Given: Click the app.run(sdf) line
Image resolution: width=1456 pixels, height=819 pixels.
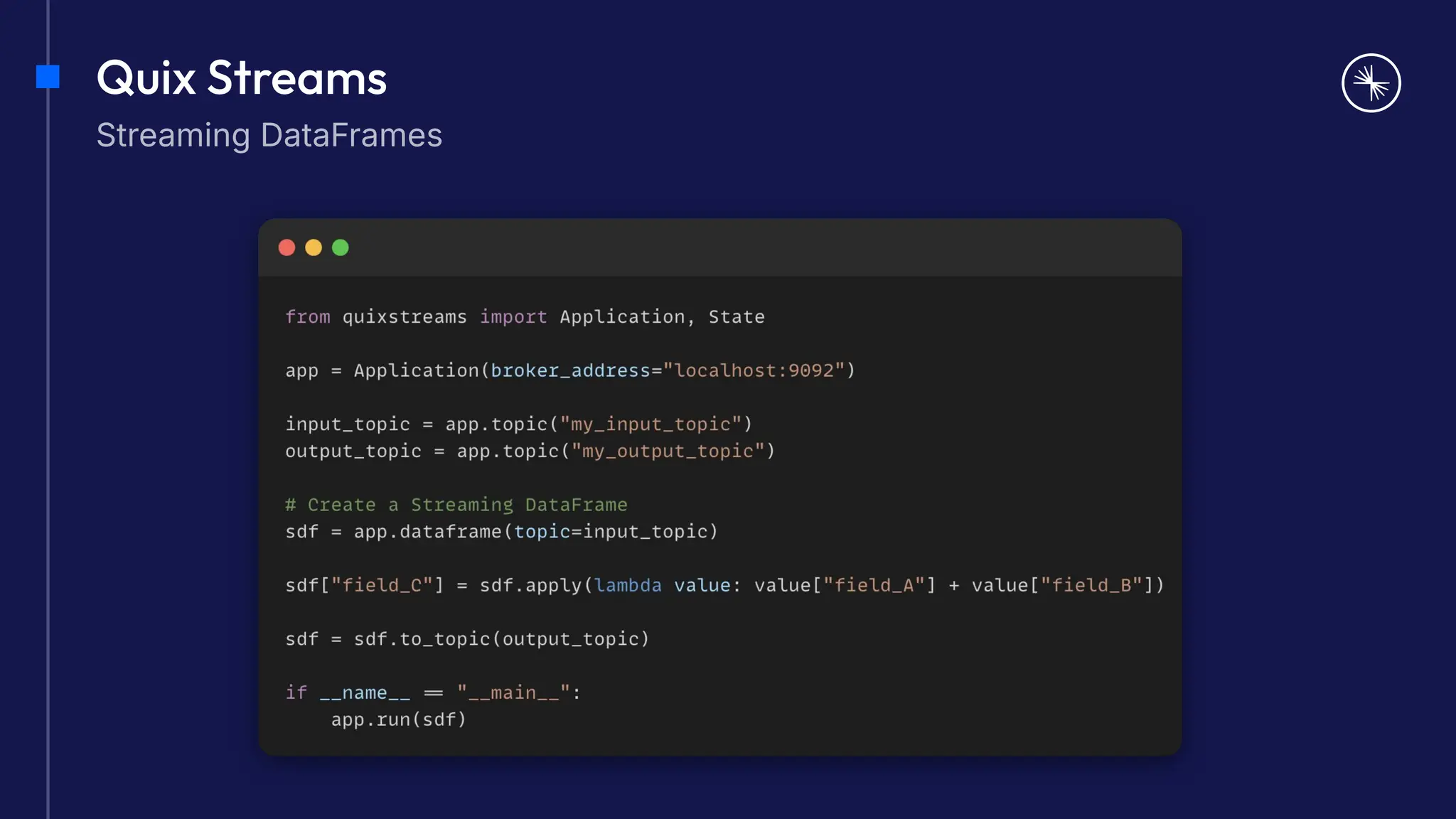Looking at the screenshot, I should pos(398,719).
